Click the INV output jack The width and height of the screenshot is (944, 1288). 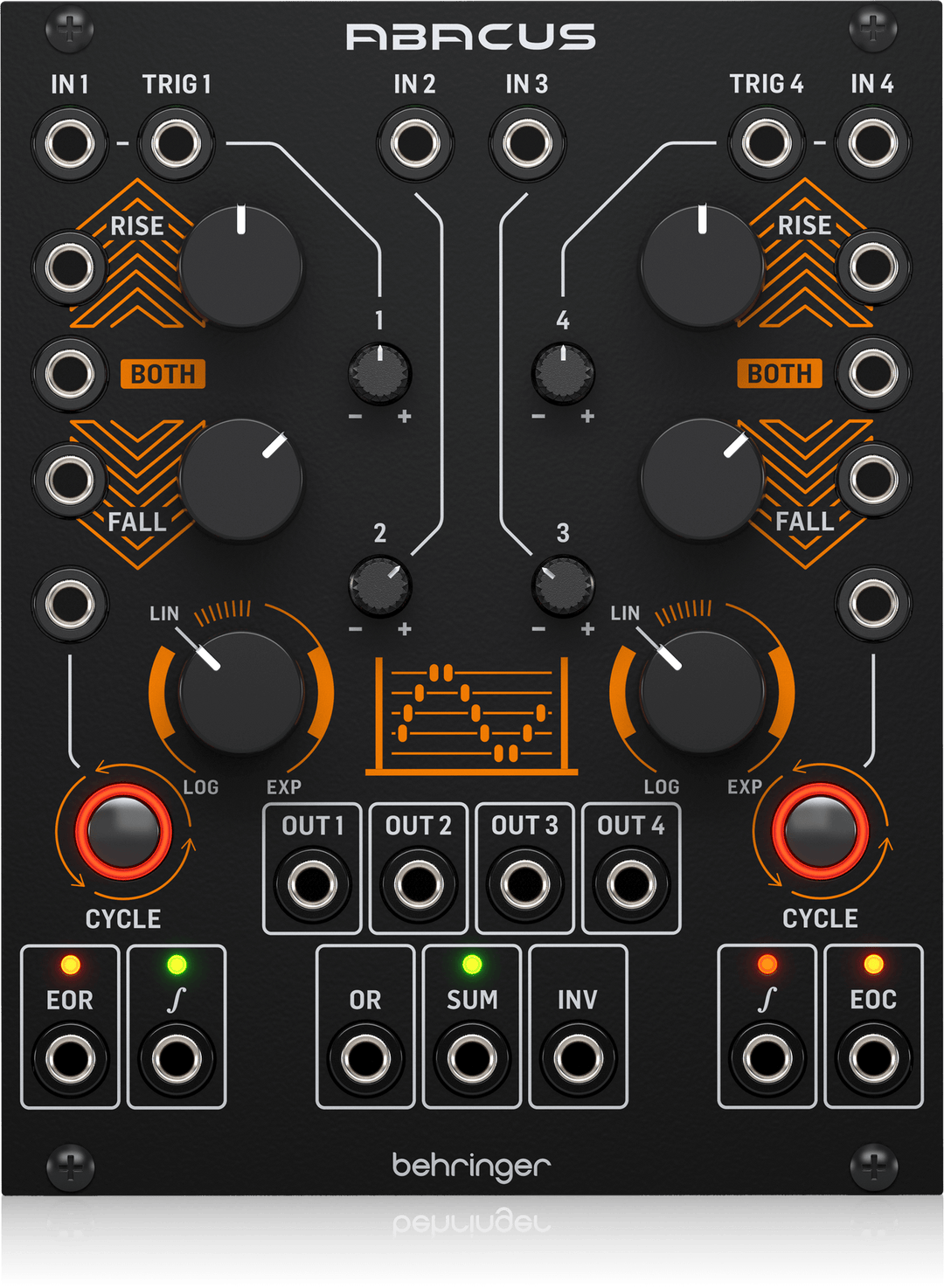coord(578,1058)
